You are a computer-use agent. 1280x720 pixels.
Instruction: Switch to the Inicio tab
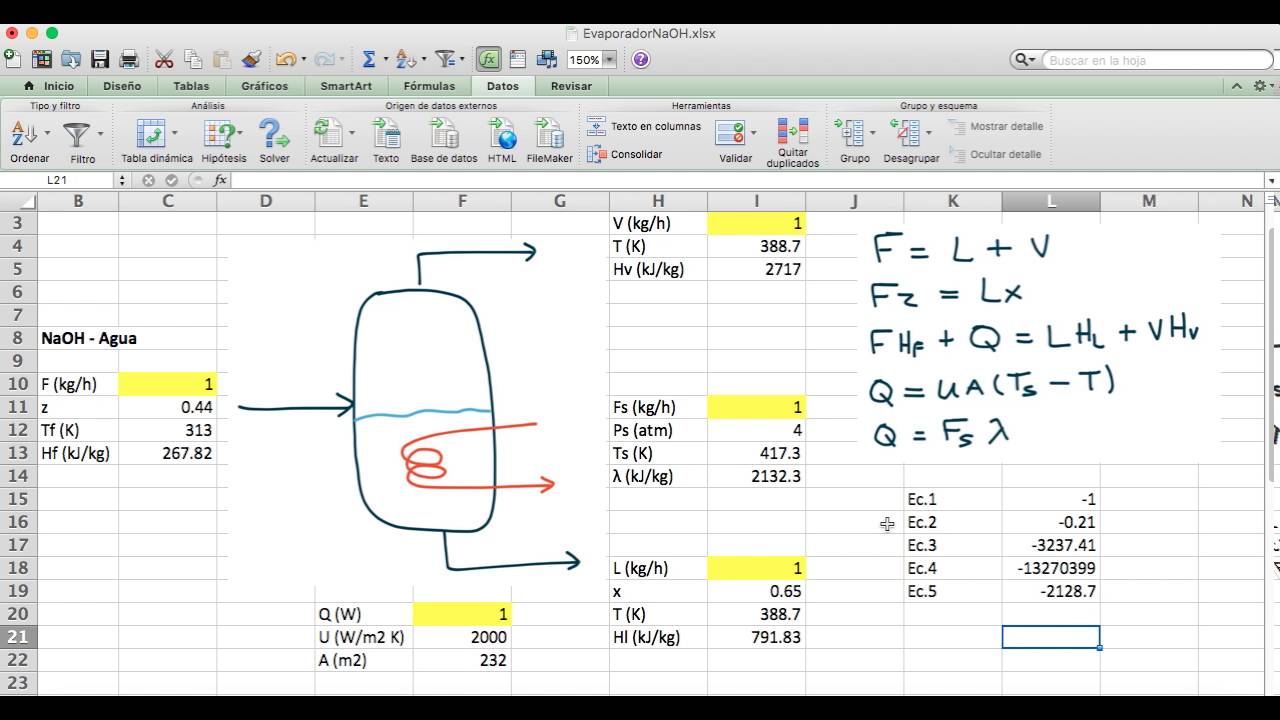pyautogui.click(x=49, y=86)
